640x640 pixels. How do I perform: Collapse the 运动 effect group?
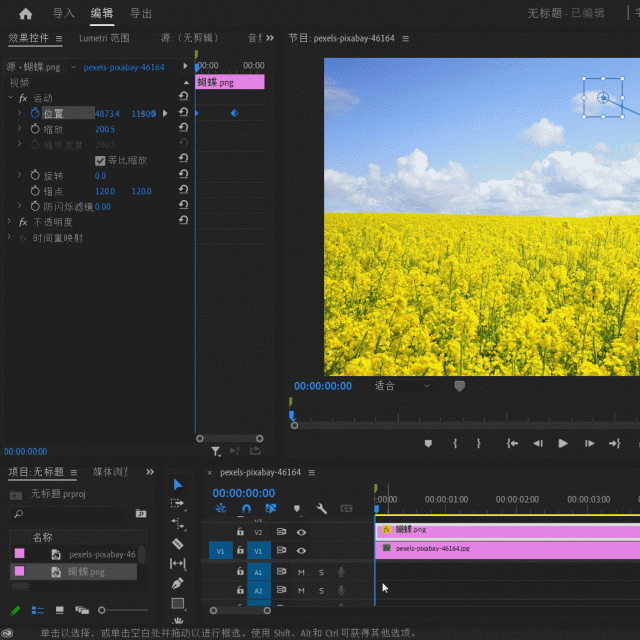pos(10,98)
